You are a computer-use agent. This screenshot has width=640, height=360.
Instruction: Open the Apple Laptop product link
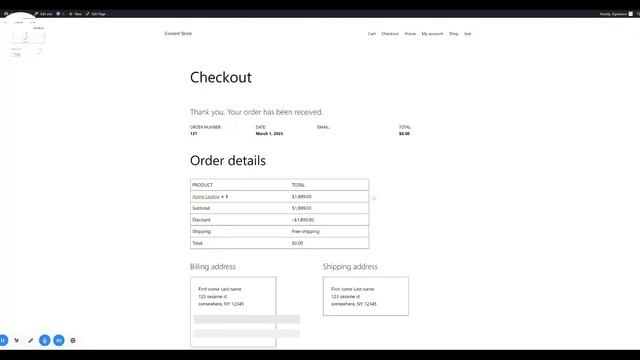(206, 197)
